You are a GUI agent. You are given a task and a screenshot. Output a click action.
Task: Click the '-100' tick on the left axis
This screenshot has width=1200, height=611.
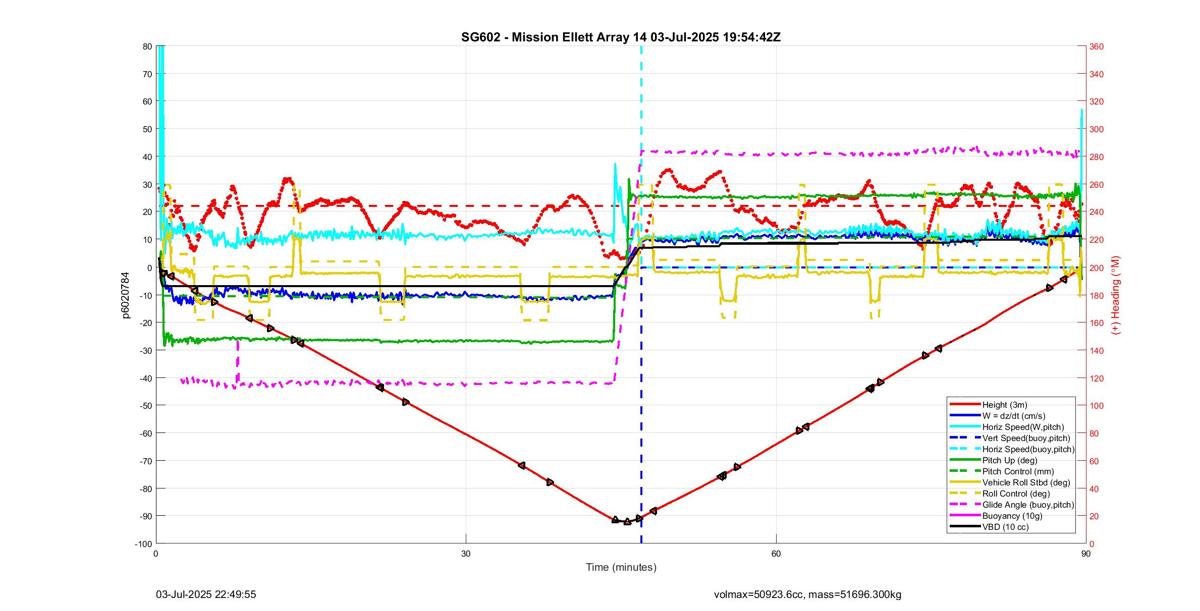click(x=142, y=543)
